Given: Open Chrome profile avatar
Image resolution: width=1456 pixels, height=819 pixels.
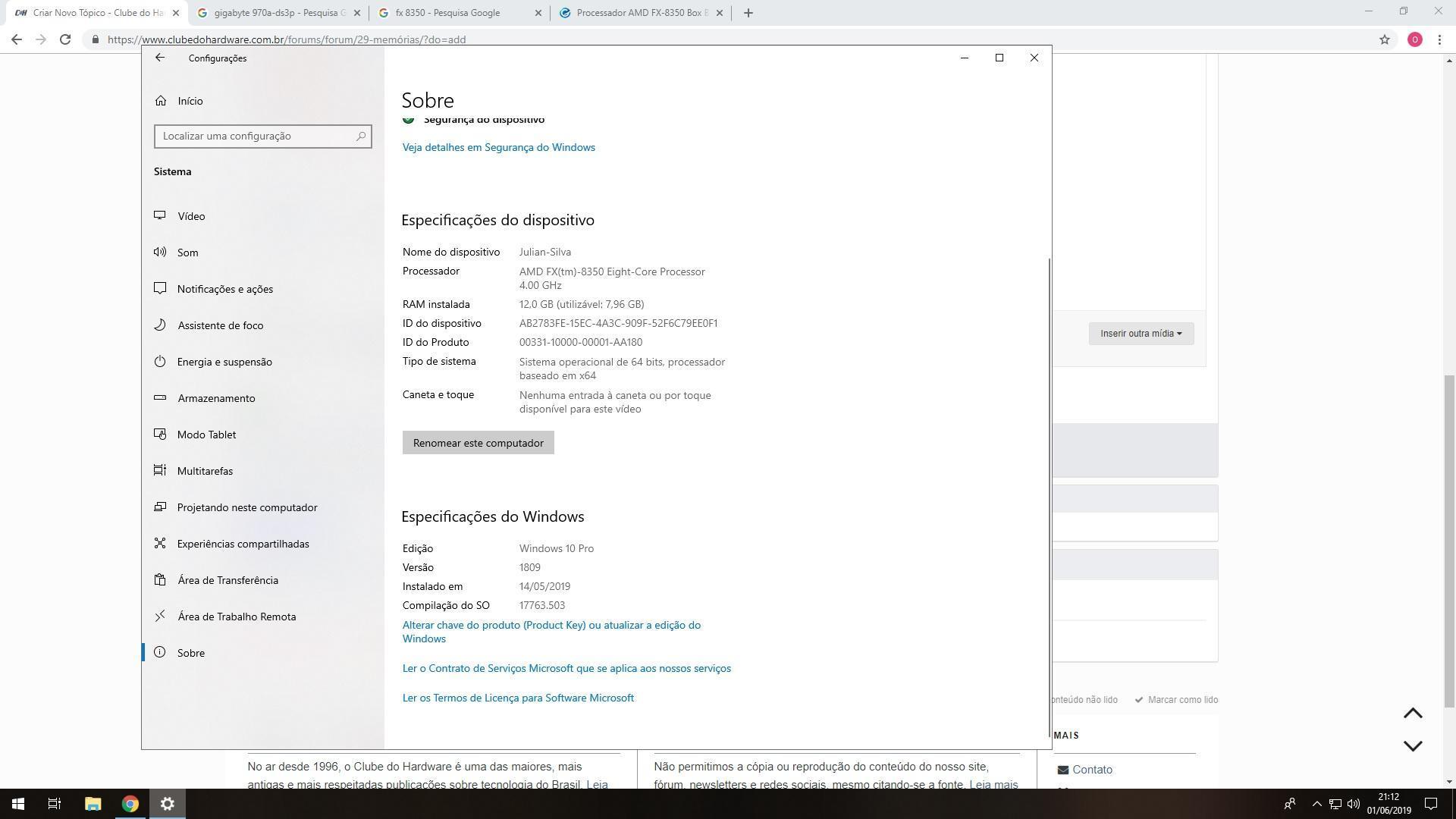Looking at the screenshot, I should 1414,39.
